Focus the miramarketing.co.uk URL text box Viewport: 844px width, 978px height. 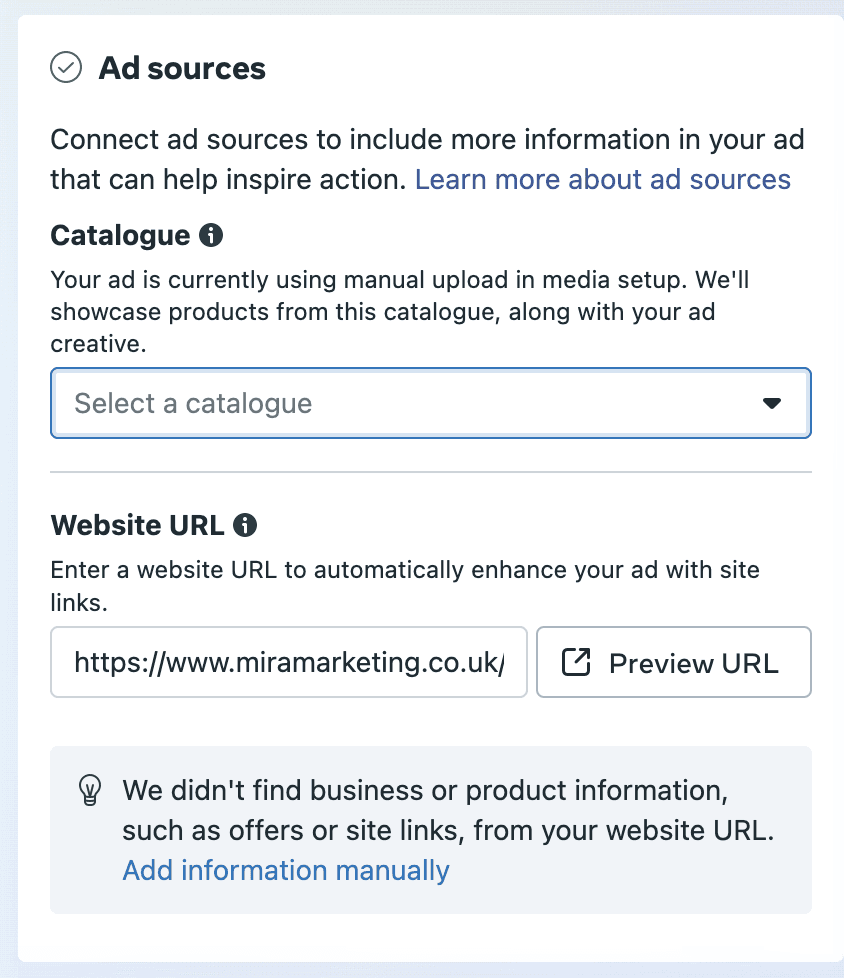[288, 662]
